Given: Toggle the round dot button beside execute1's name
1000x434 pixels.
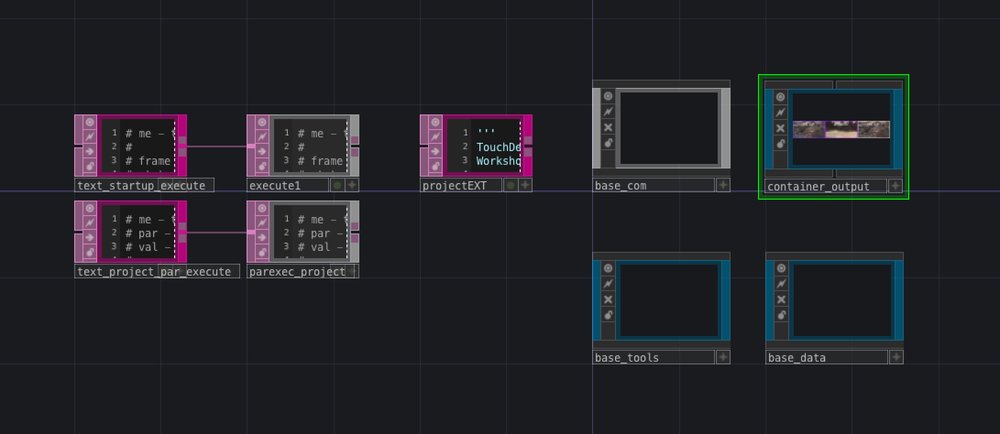Looking at the screenshot, I should [x=337, y=185].
